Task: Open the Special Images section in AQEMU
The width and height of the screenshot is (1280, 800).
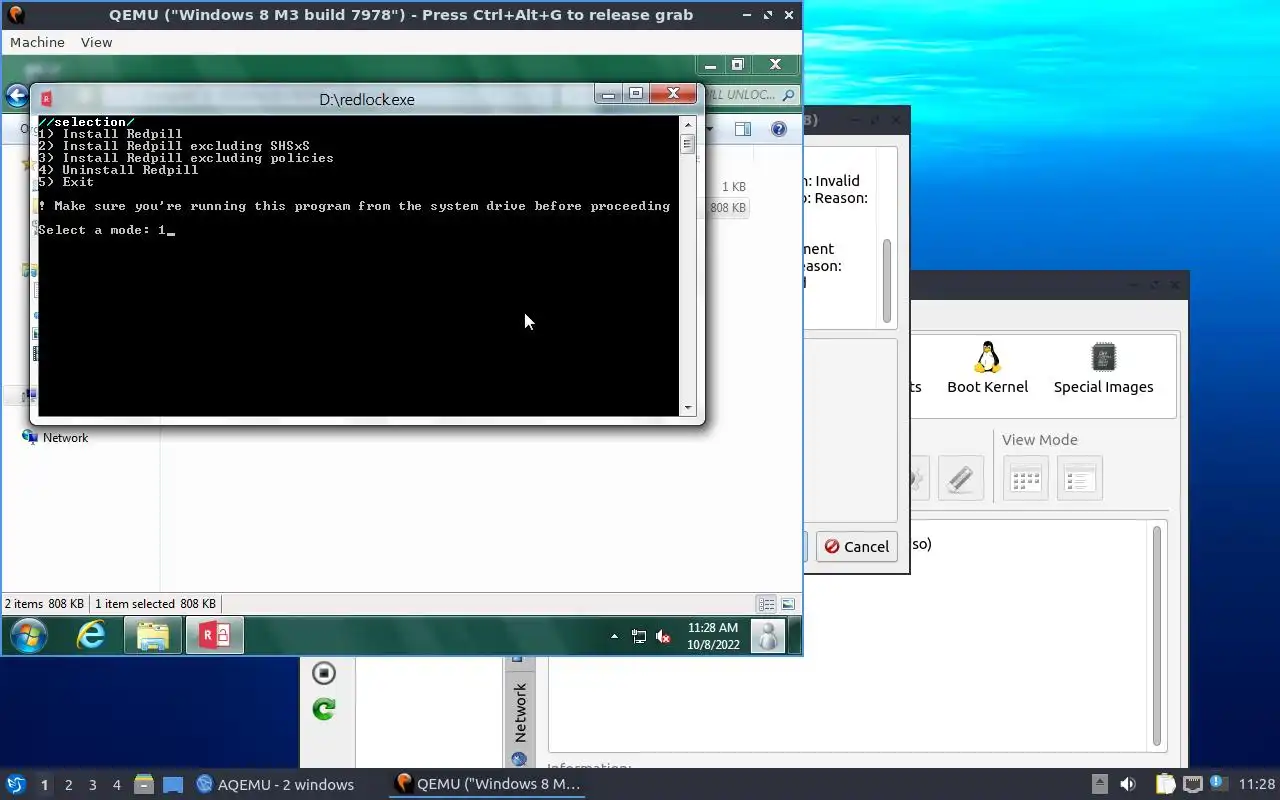Action: (x=1103, y=367)
